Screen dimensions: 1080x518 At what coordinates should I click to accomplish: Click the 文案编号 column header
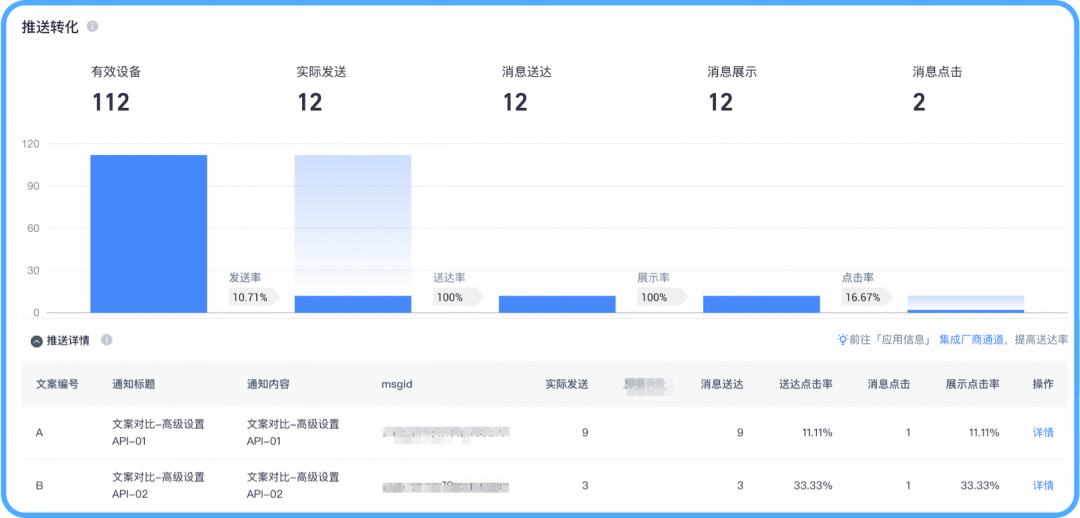[x=57, y=384]
